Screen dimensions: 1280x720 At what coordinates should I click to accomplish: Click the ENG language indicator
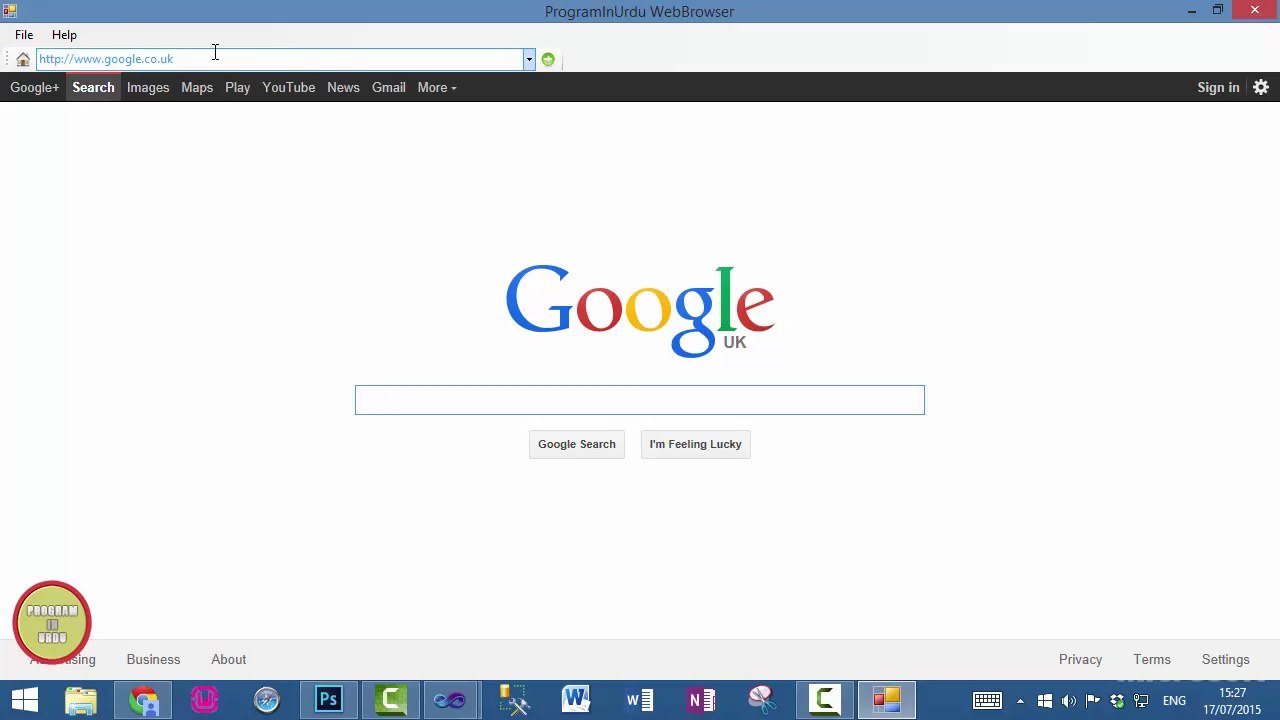1174,701
